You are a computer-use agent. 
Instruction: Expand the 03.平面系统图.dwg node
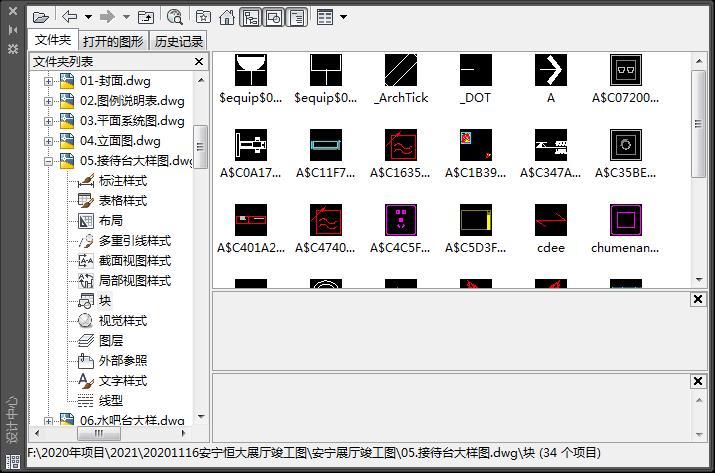48,121
